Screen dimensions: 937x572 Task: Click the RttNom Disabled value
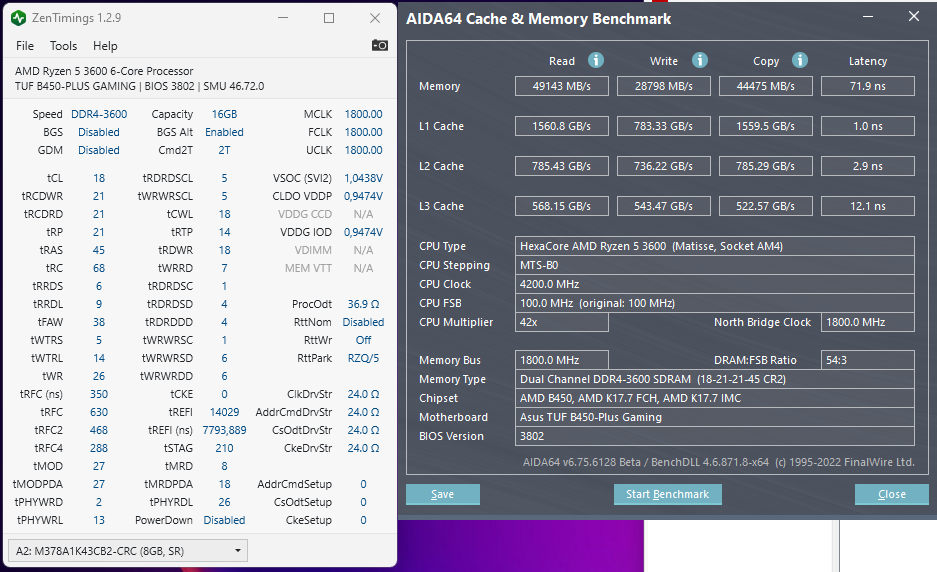click(x=363, y=322)
